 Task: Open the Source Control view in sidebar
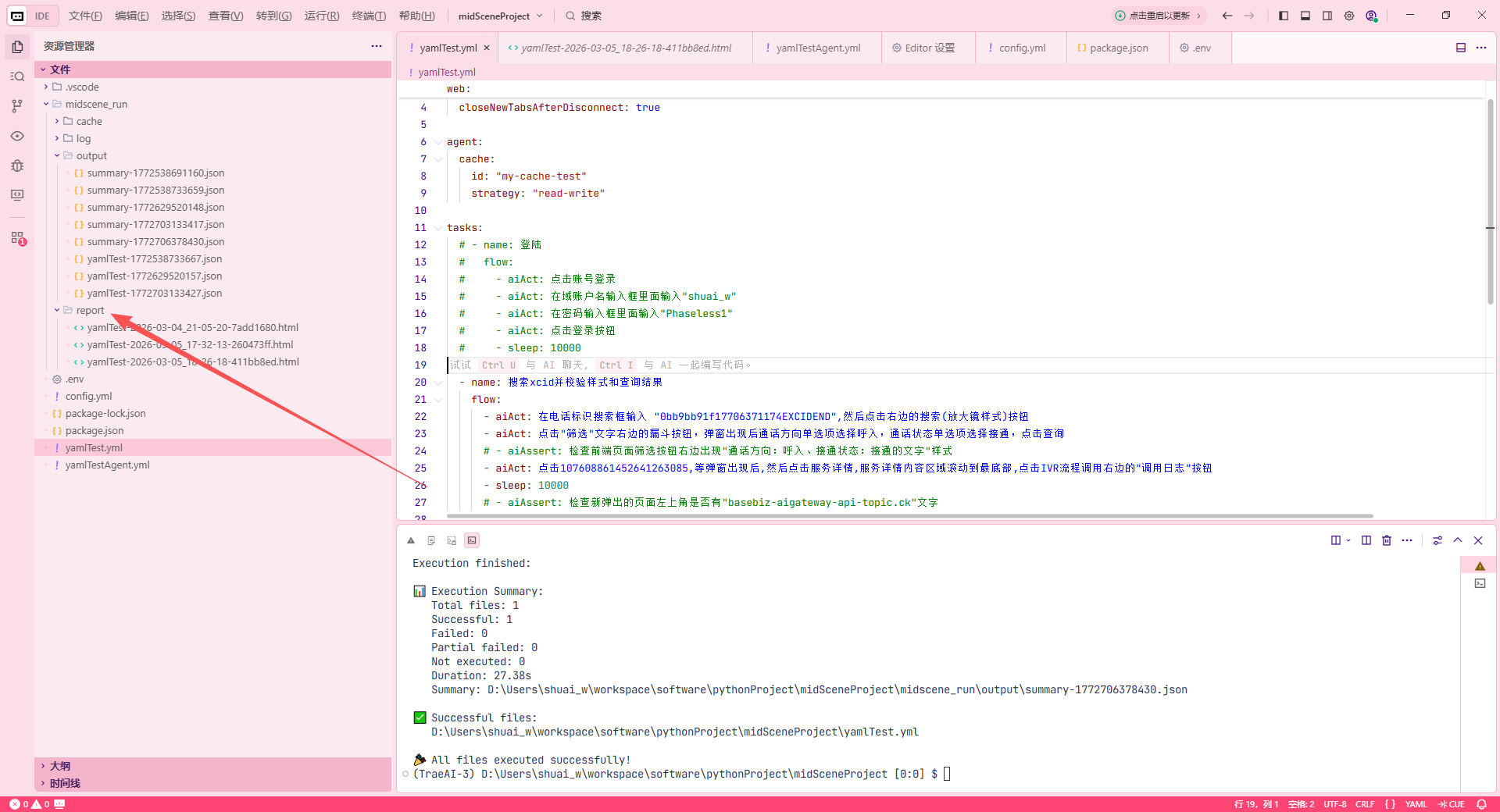(17, 106)
